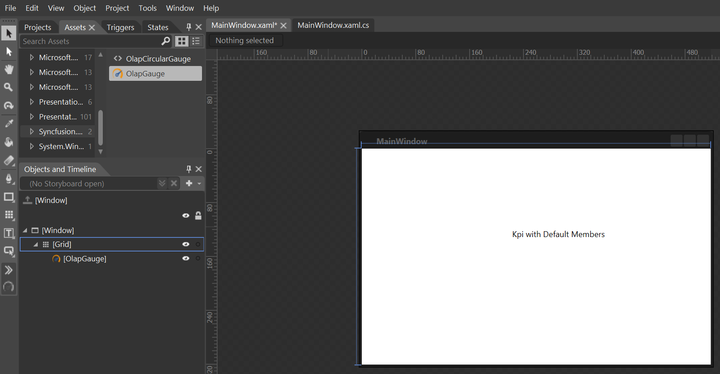Select the Camera Orbit tool

pos(9,105)
